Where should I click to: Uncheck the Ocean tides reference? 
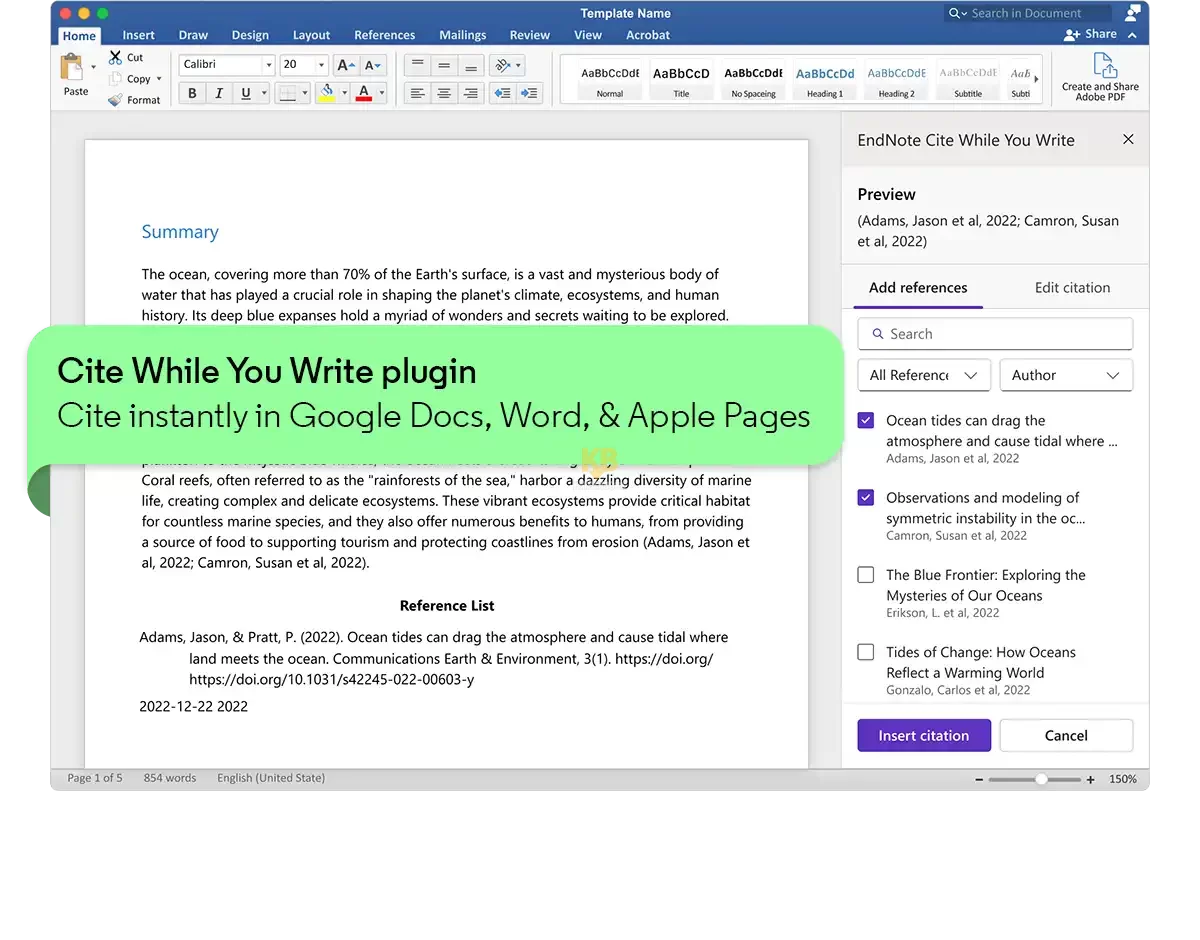click(x=866, y=421)
